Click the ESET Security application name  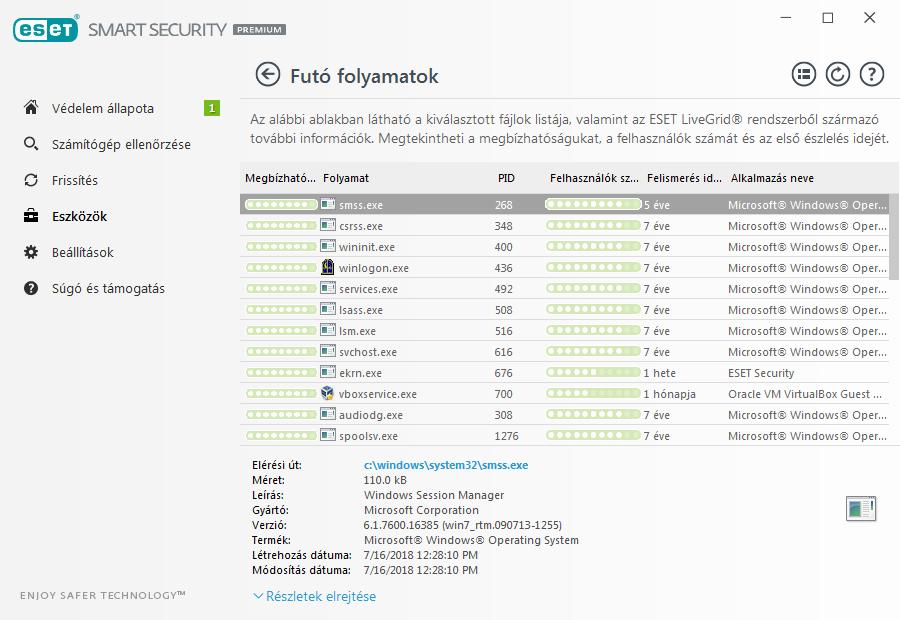[761, 373]
